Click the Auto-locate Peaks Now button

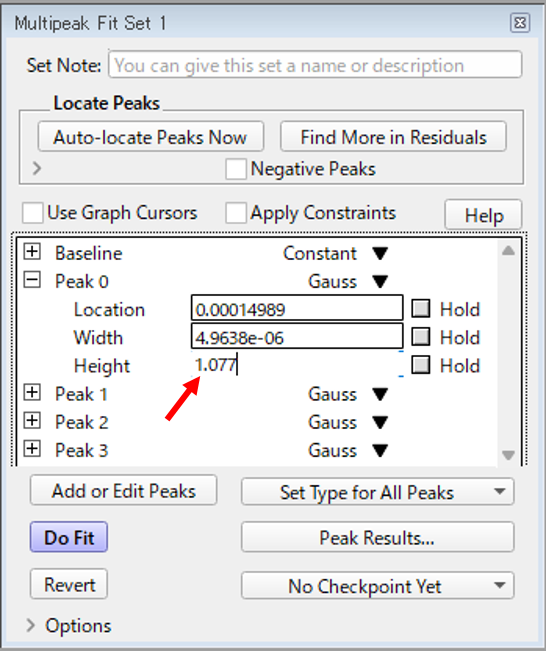[151, 137]
